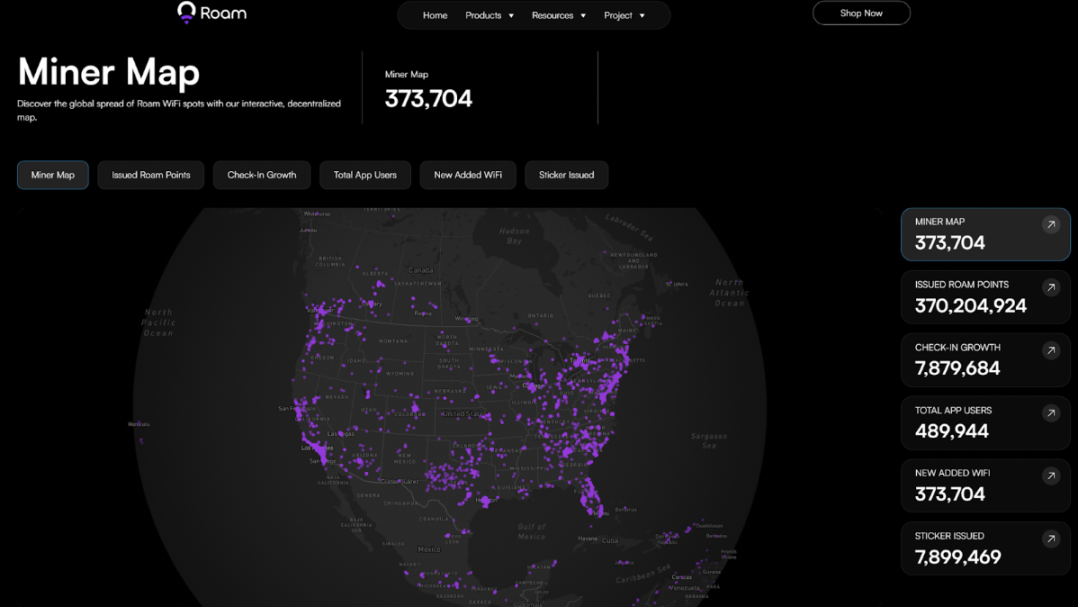Select the Miner Map 373,704 side card

[x=985, y=234]
